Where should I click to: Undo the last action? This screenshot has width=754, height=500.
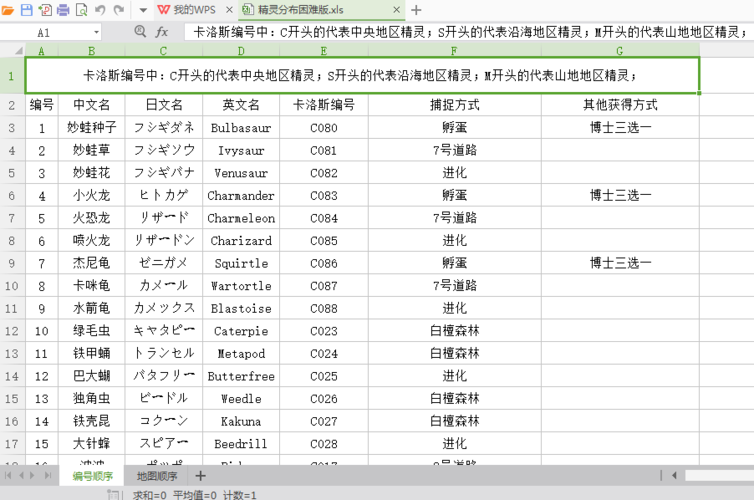pos(100,10)
